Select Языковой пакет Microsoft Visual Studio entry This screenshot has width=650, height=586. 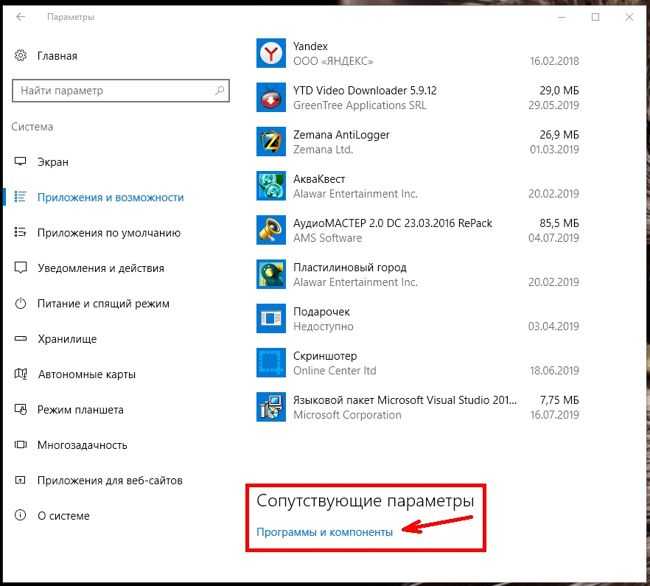pos(405,400)
